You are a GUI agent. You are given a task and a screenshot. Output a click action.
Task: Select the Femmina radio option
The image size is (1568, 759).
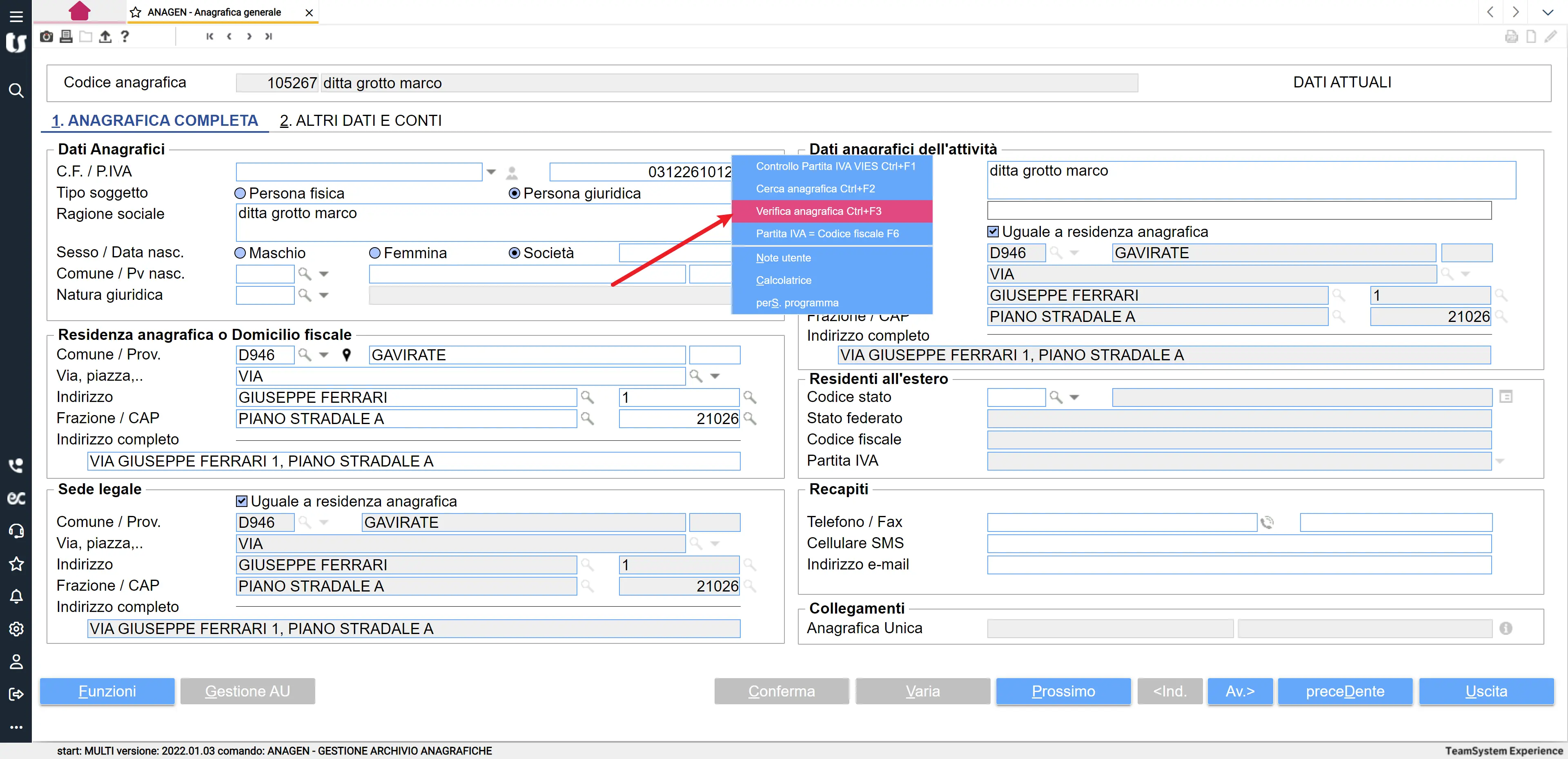tap(375, 253)
